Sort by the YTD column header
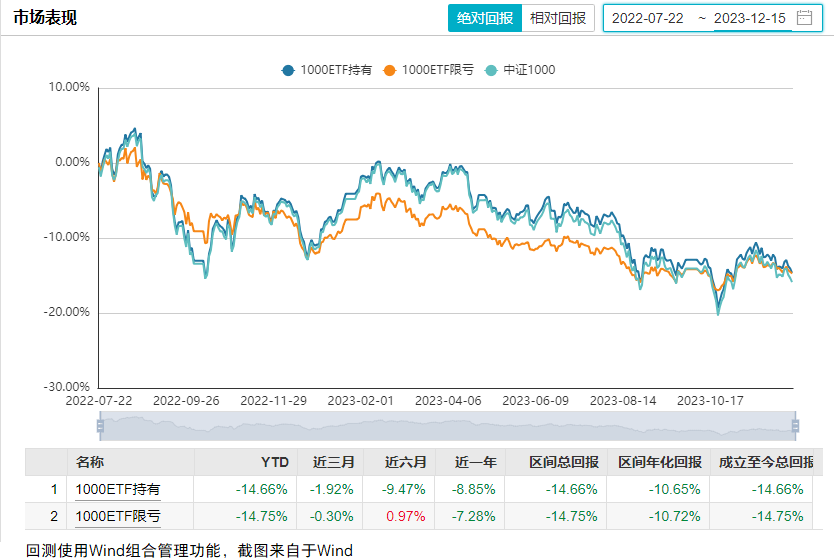Screen dimensions: 834x559 274,462
